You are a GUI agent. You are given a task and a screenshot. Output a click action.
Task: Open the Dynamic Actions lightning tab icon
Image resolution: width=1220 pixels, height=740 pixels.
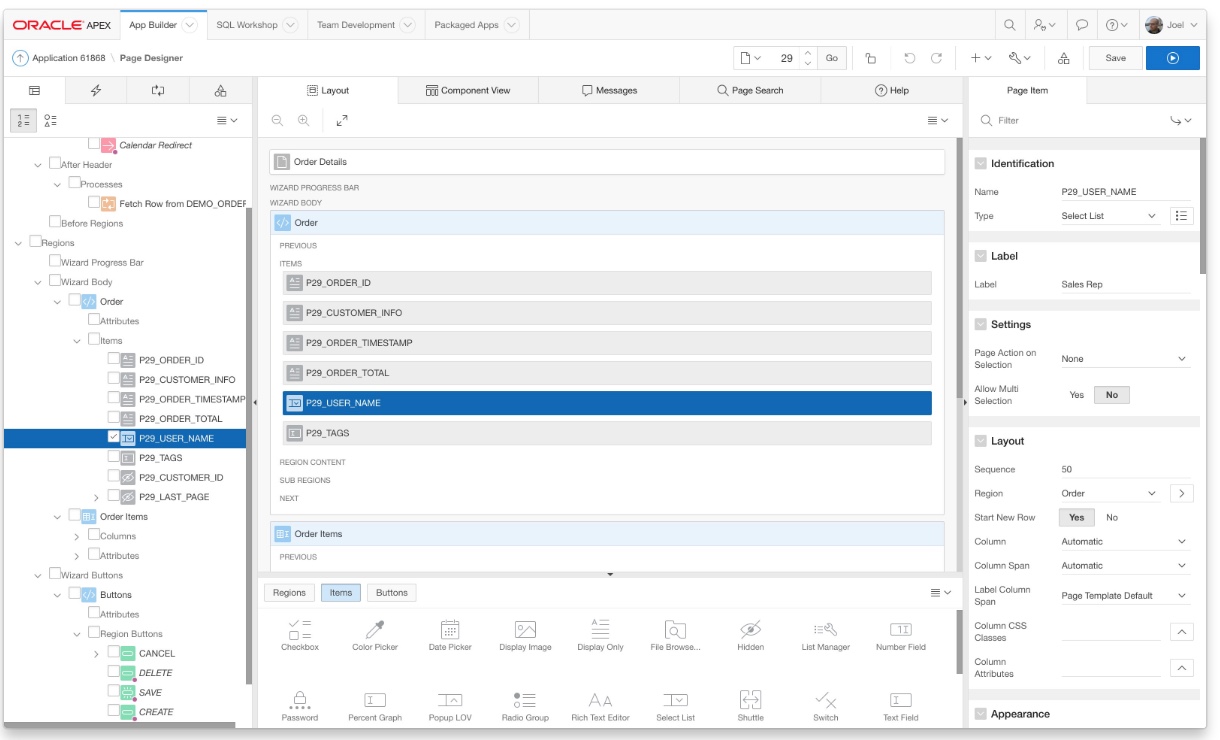coord(96,90)
